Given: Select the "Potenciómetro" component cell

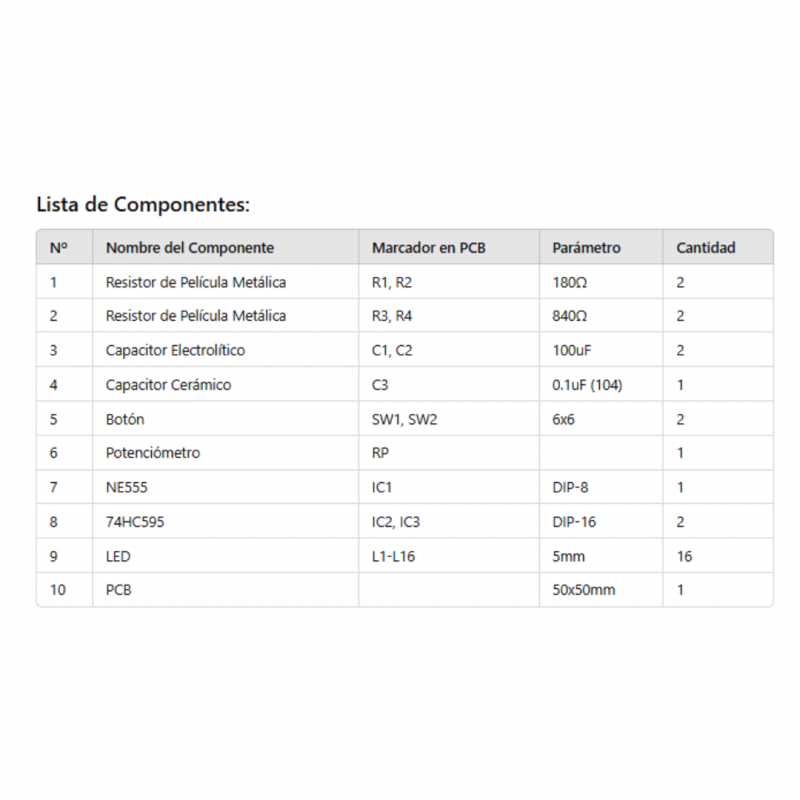Looking at the screenshot, I should 153,453.
